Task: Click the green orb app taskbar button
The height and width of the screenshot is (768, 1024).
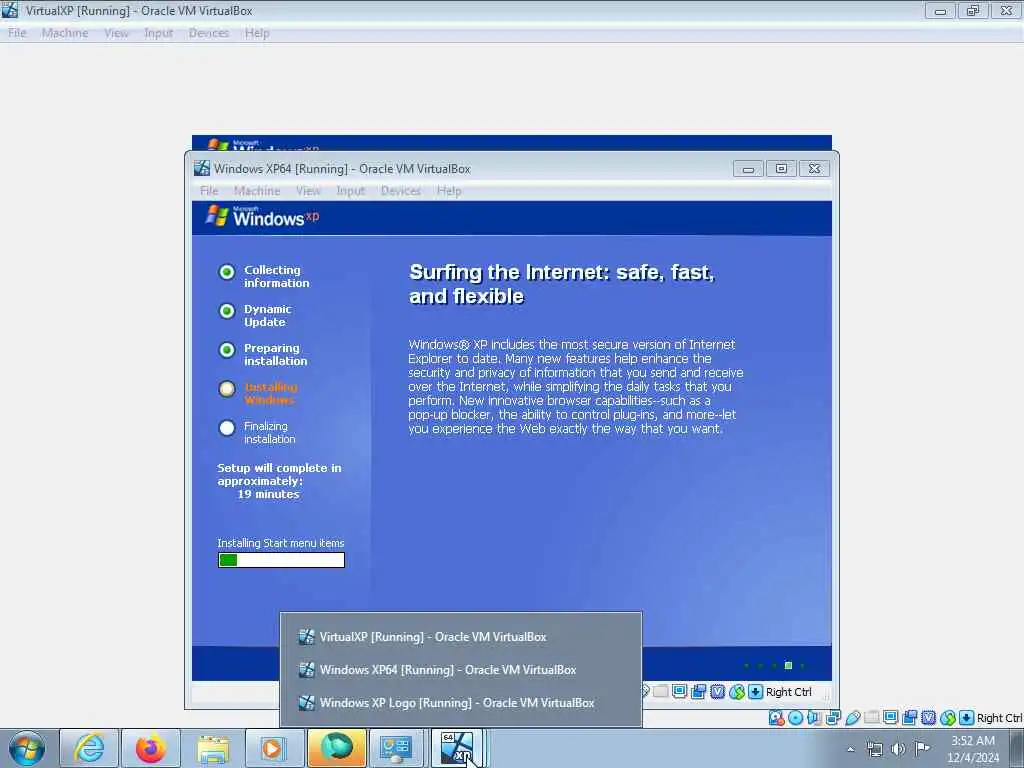Action: [336, 748]
